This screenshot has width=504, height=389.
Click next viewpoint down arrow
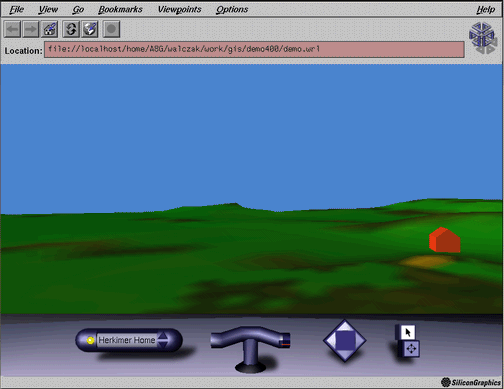pyautogui.click(x=163, y=345)
